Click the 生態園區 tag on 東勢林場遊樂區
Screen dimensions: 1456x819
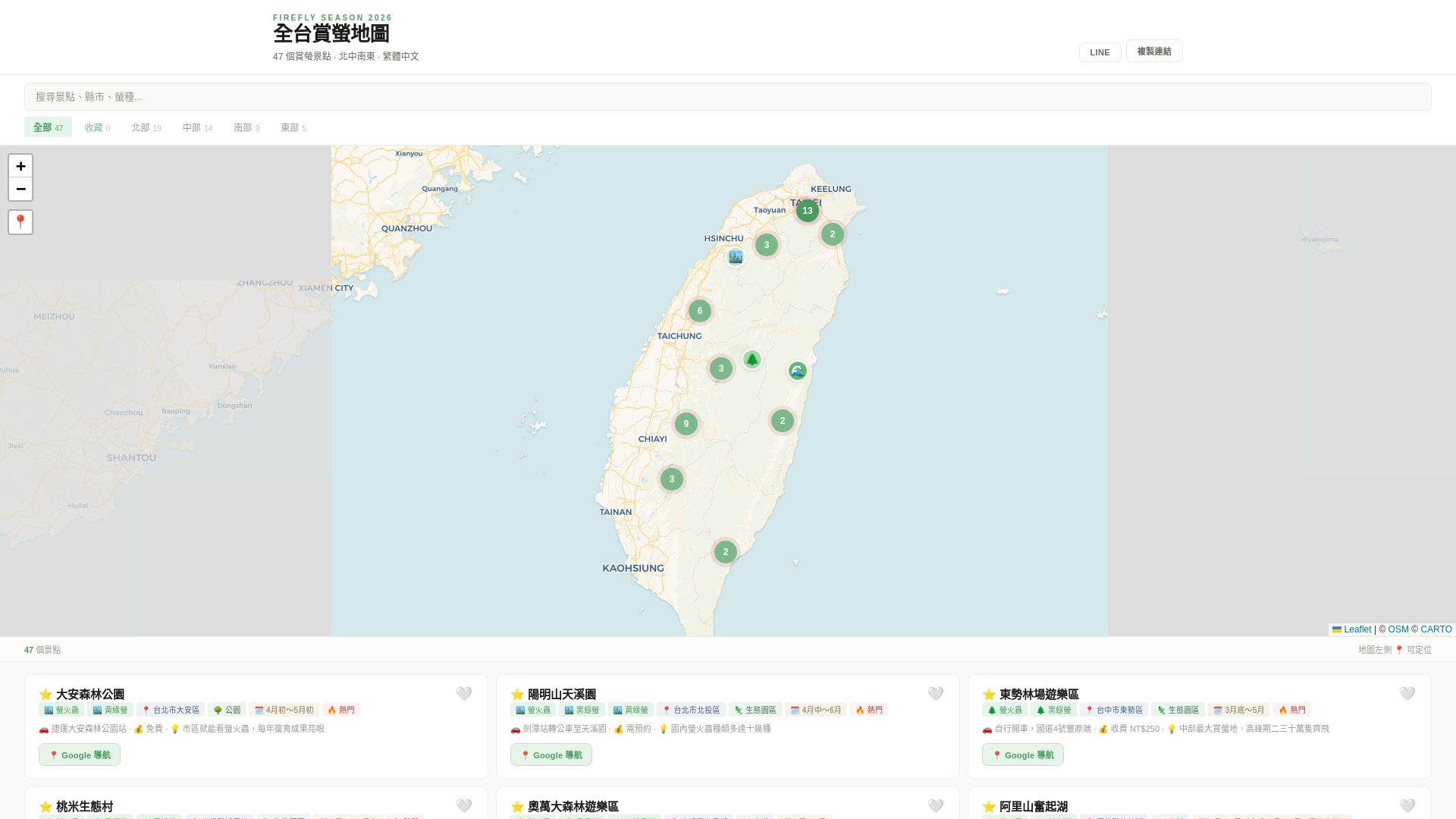(x=1178, y=710)
